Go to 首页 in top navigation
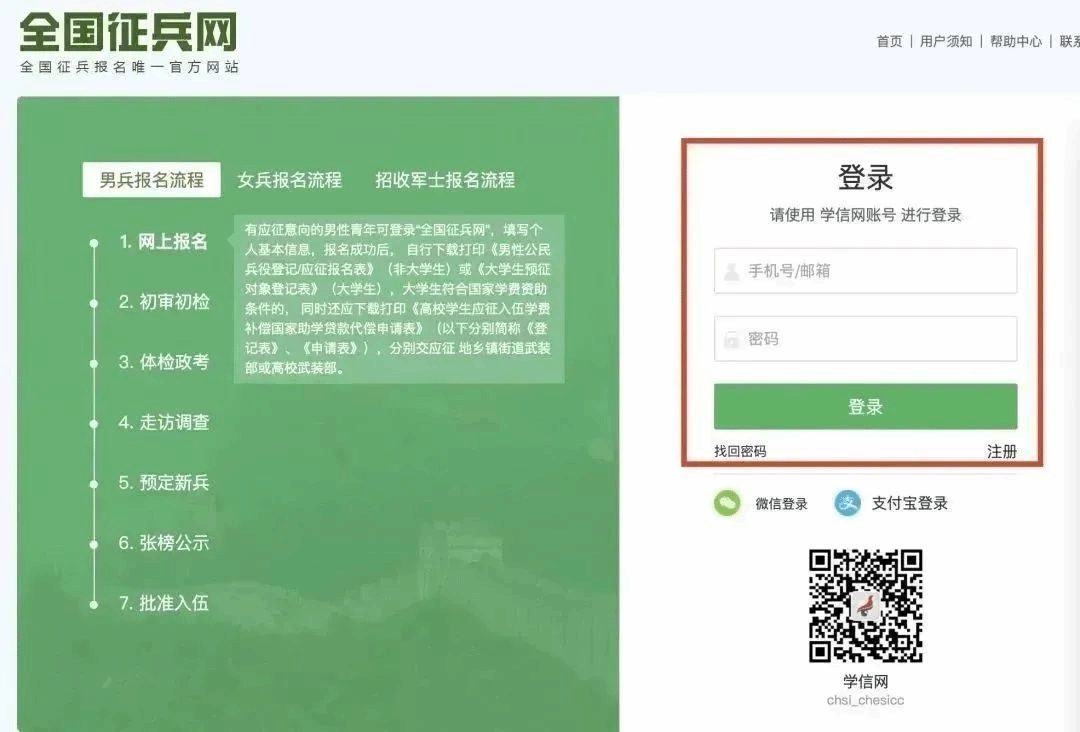Image resolution: width=1080 pixels, height=732 pixels. pyautogui.click(x=889, y=41)
